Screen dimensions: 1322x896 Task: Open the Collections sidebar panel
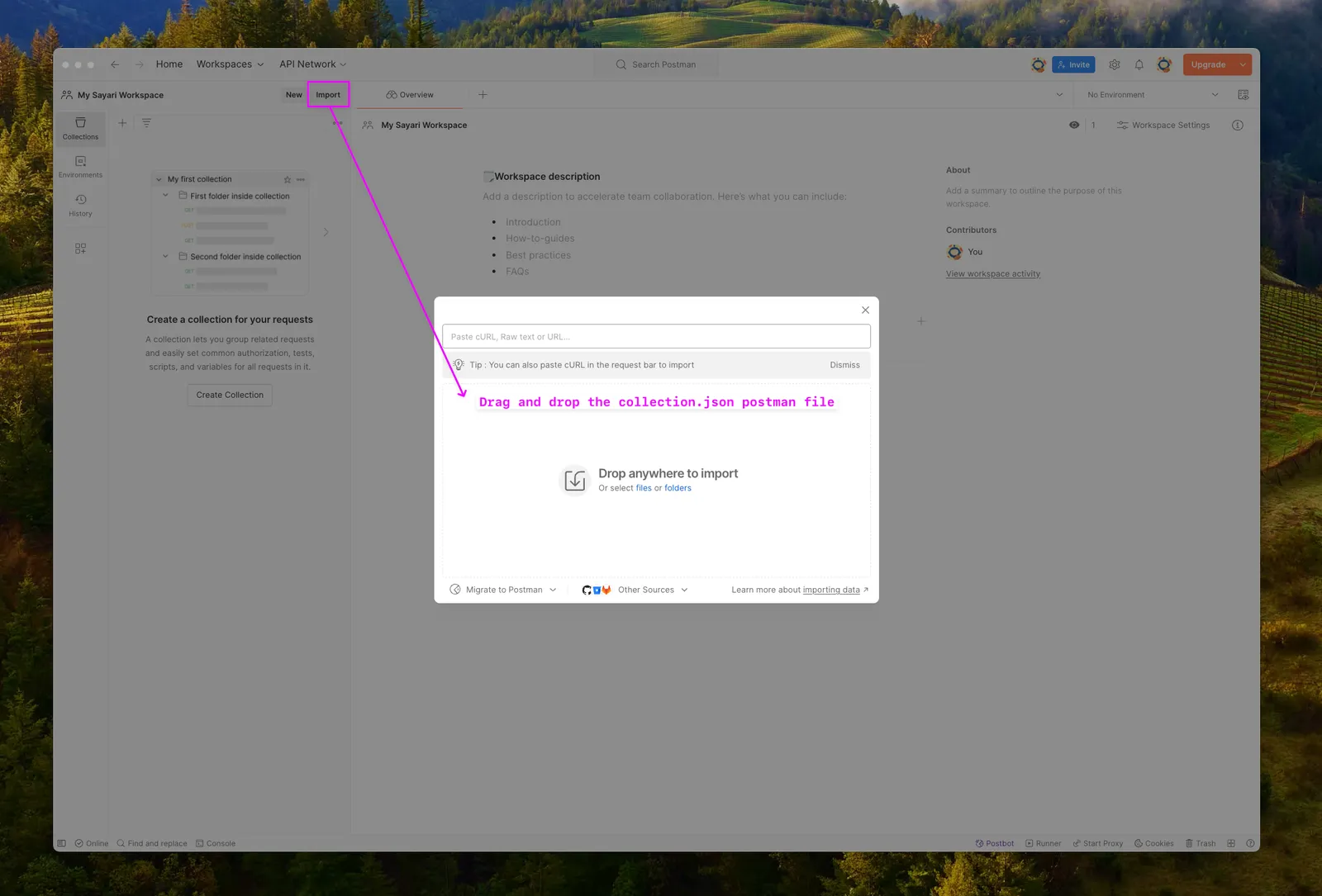click(x=80, y=128)
